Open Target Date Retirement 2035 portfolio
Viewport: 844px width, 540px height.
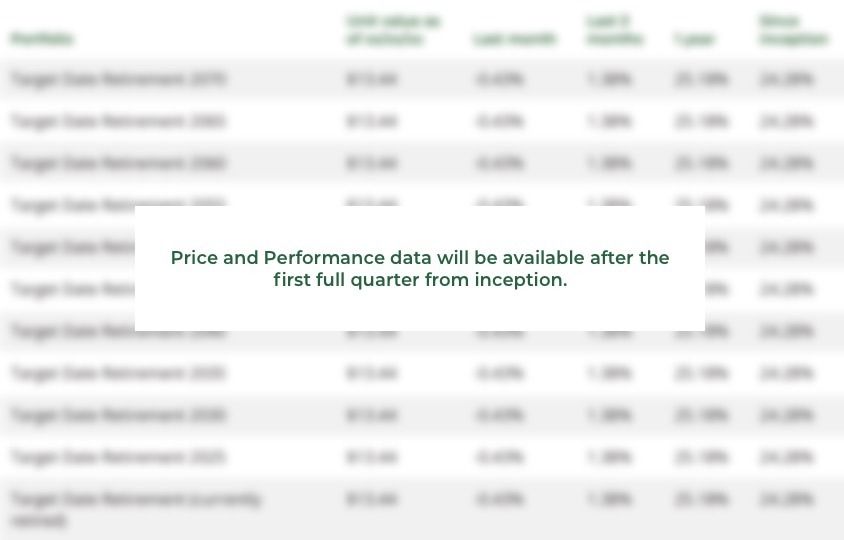[x=118, y=373]
